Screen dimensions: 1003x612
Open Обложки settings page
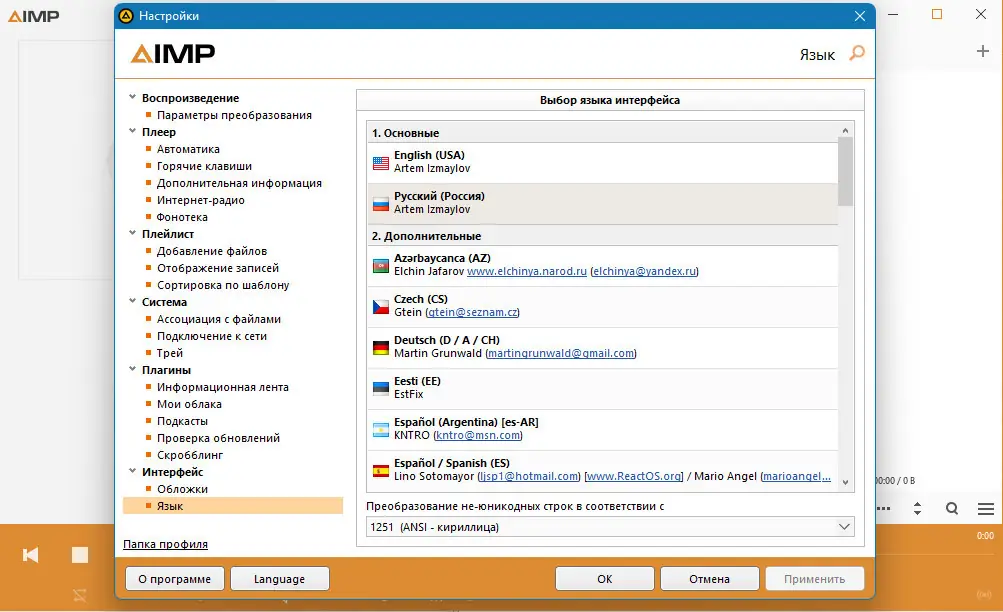[x=182, y=489]
